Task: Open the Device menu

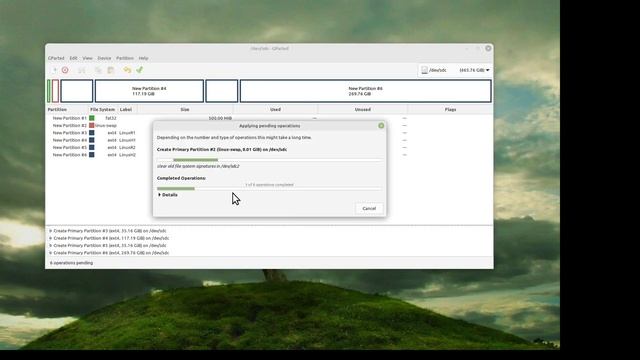Action: click(104, 58)
